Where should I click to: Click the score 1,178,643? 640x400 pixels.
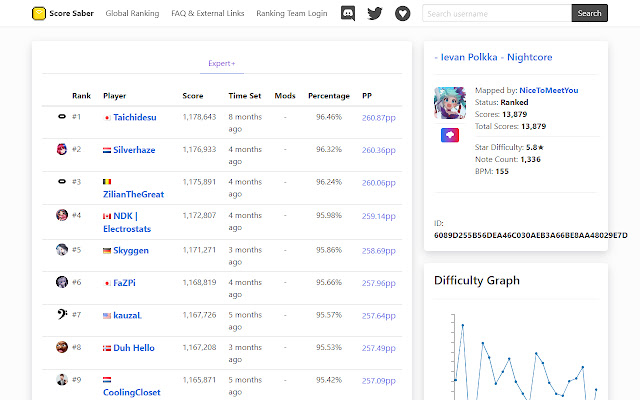199,117
